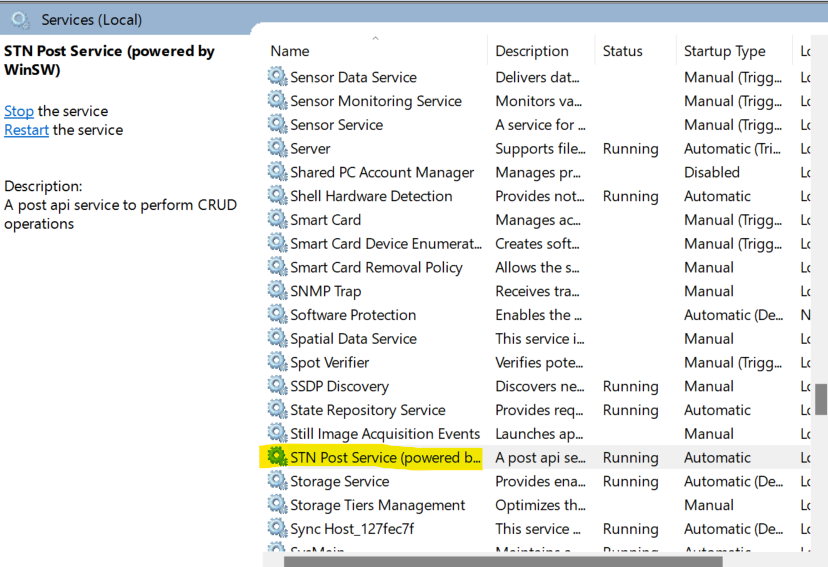Viewport: 828px width, 567px height.
Task: Click the Server service gear icon
Action: click(277, 148)
